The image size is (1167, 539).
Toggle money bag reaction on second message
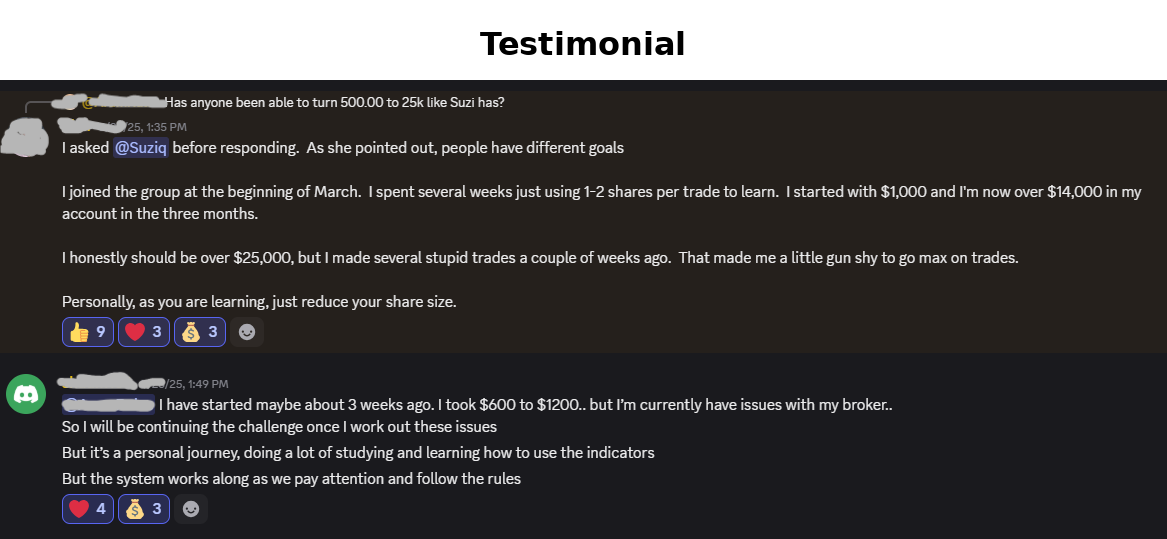click(144, 509)
